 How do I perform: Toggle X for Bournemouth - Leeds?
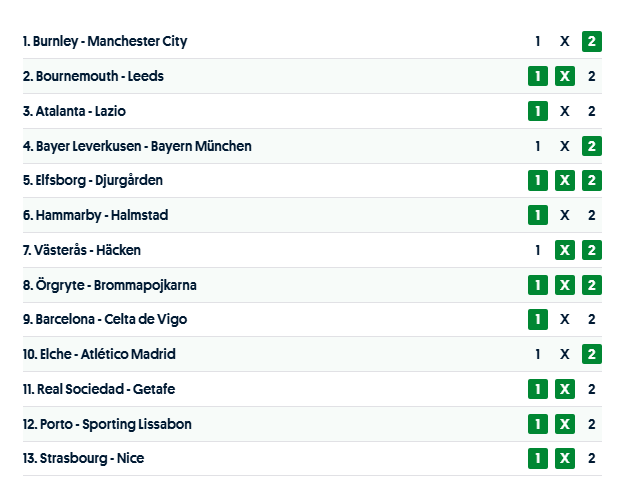pos(565,77)
